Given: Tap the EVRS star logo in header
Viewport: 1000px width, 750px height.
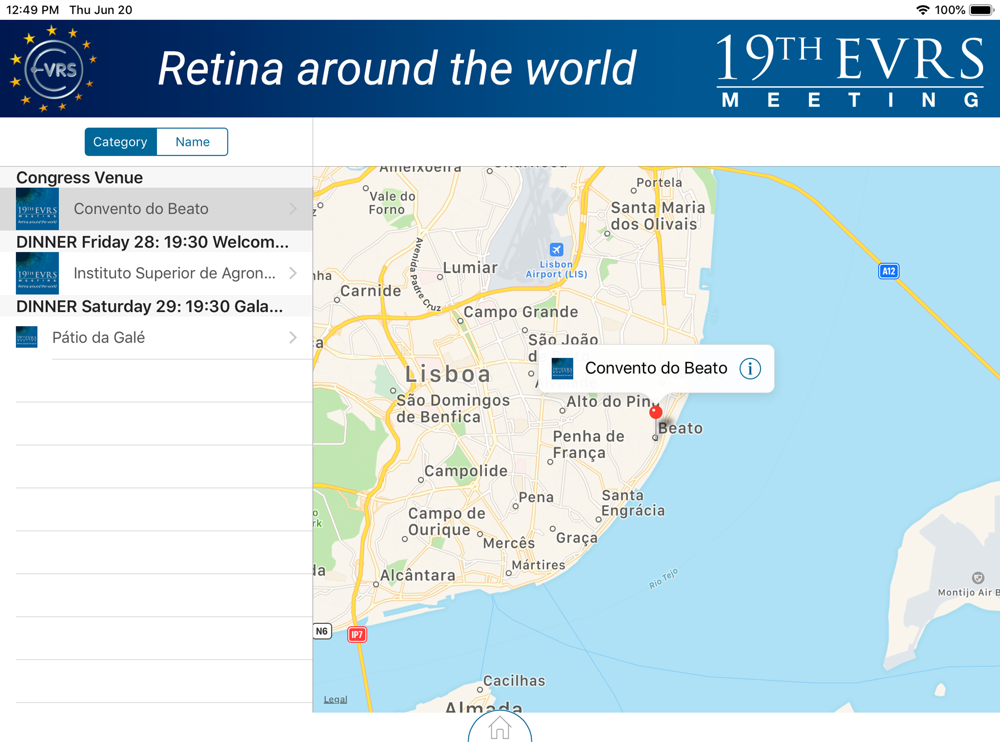Looking at the screenshot, I should [x=54, y=68].
